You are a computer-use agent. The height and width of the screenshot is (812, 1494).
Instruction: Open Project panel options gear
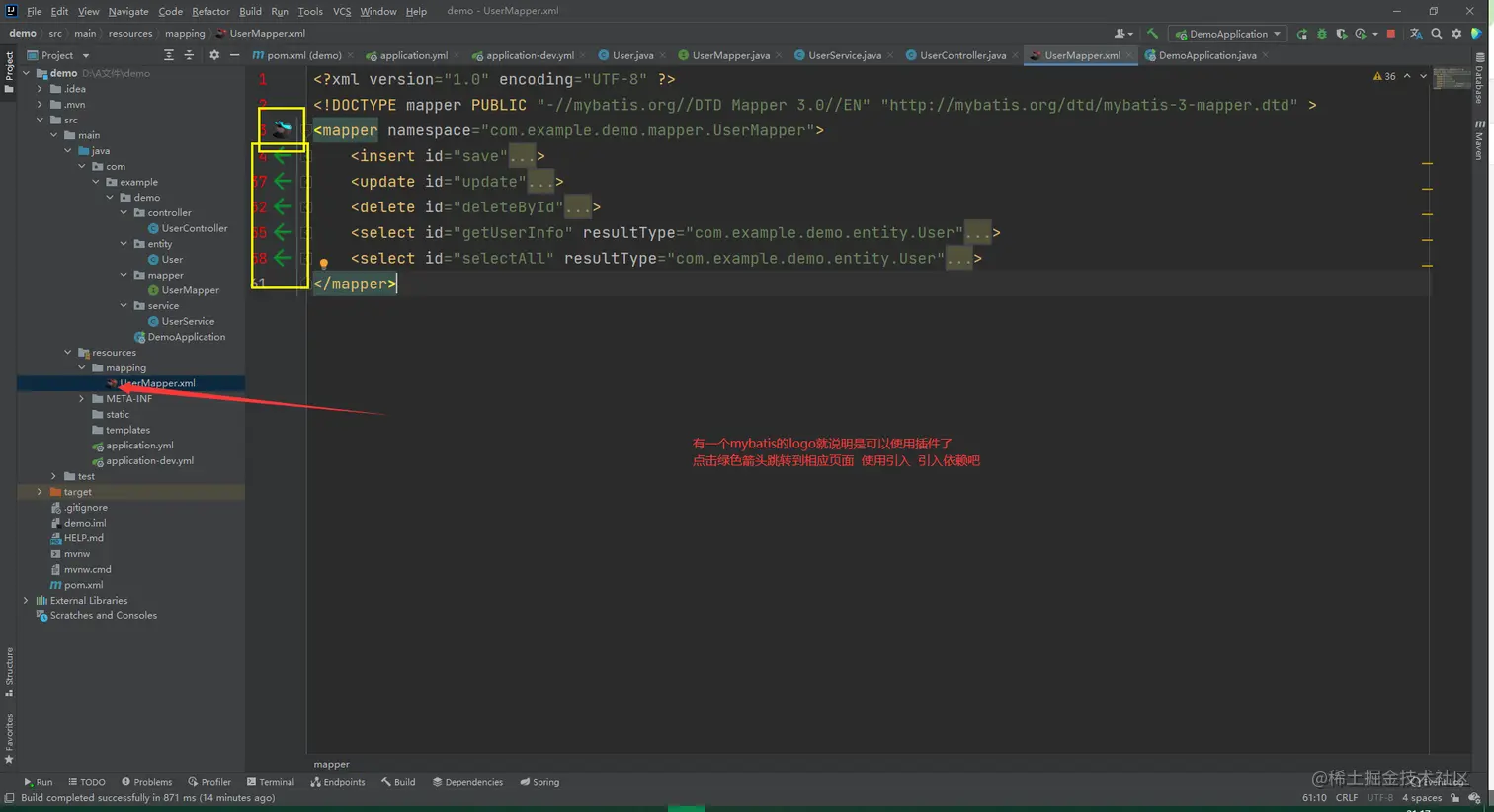coord(214,55)
